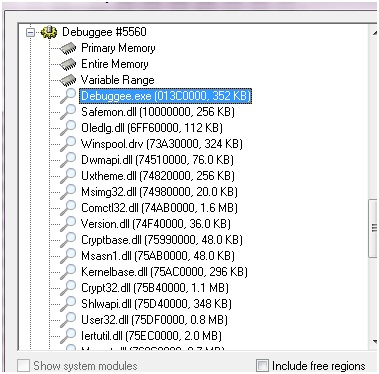
Task: Select Safemon.dll (10000000, 256 KB)
Action: [x=158, y=112]
